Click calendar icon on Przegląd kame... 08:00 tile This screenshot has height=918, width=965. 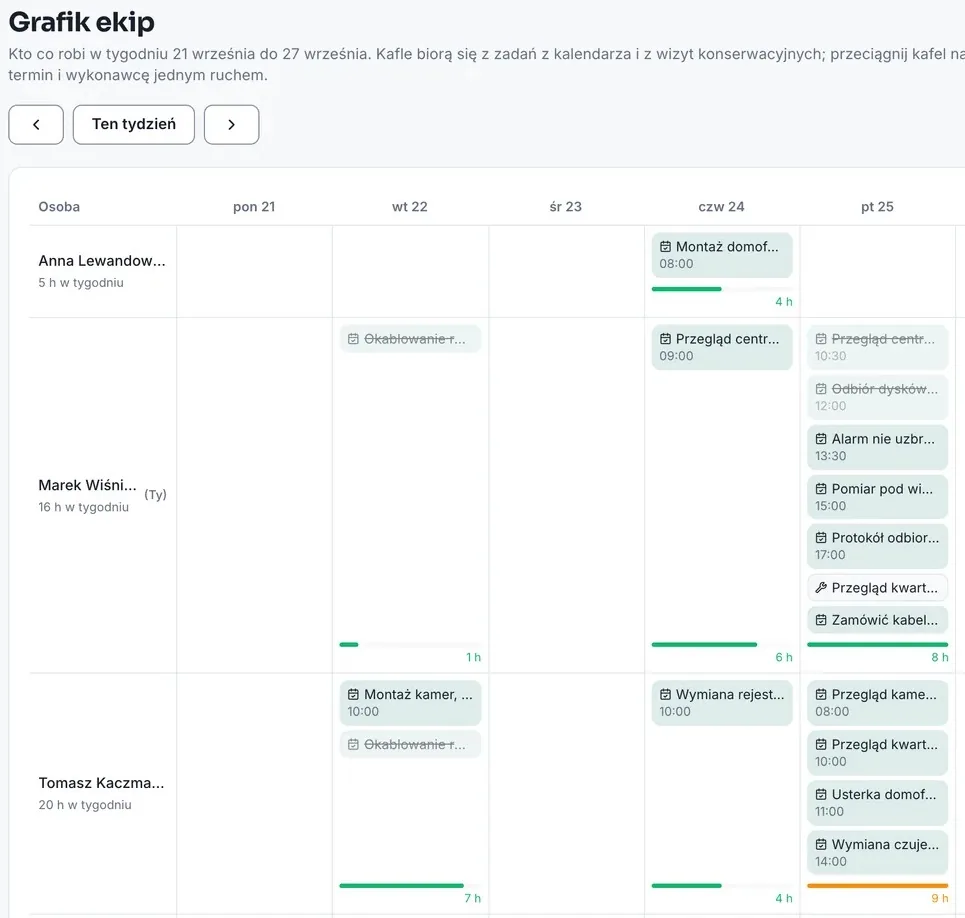pyautogui.click(x=821, y=695)
